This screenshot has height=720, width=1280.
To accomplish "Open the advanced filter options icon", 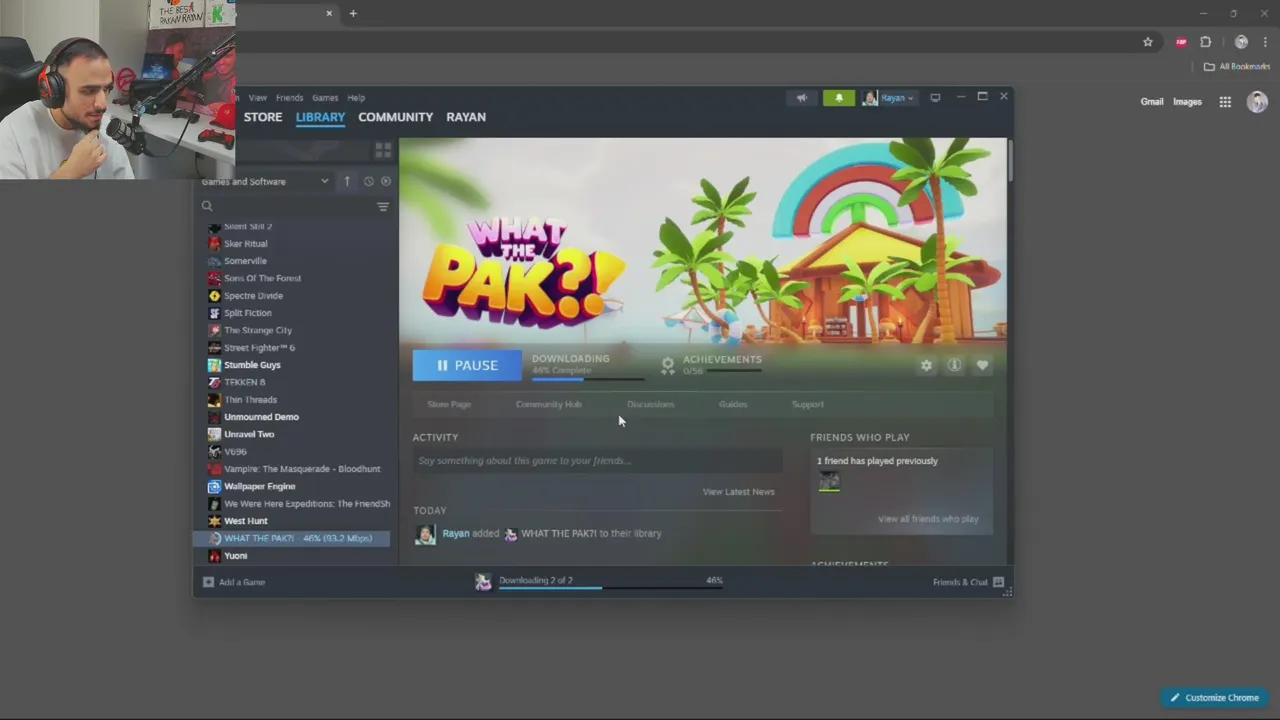I will 382,206.
